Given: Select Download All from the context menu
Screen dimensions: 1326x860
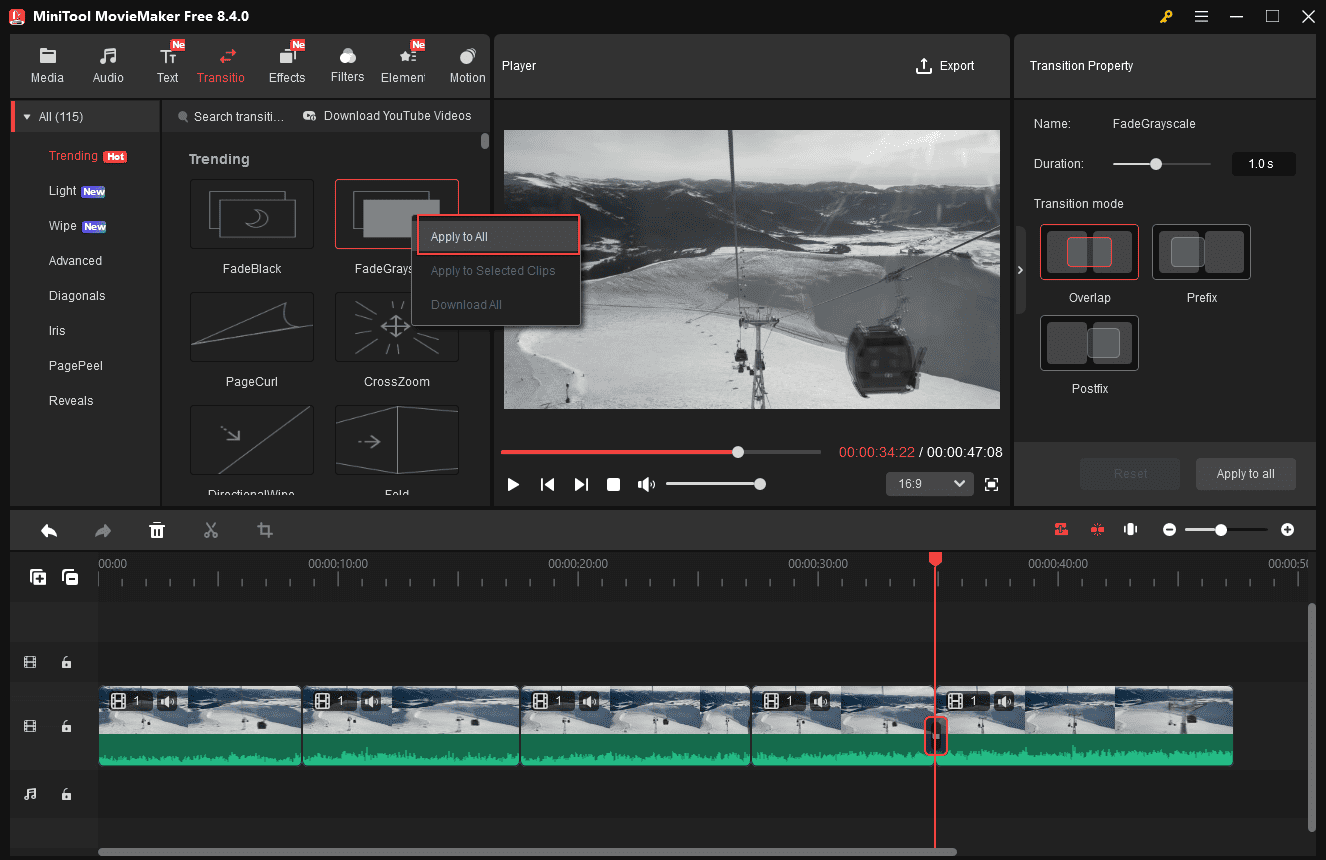Looking at the screenshot, I should coord(465,304).
